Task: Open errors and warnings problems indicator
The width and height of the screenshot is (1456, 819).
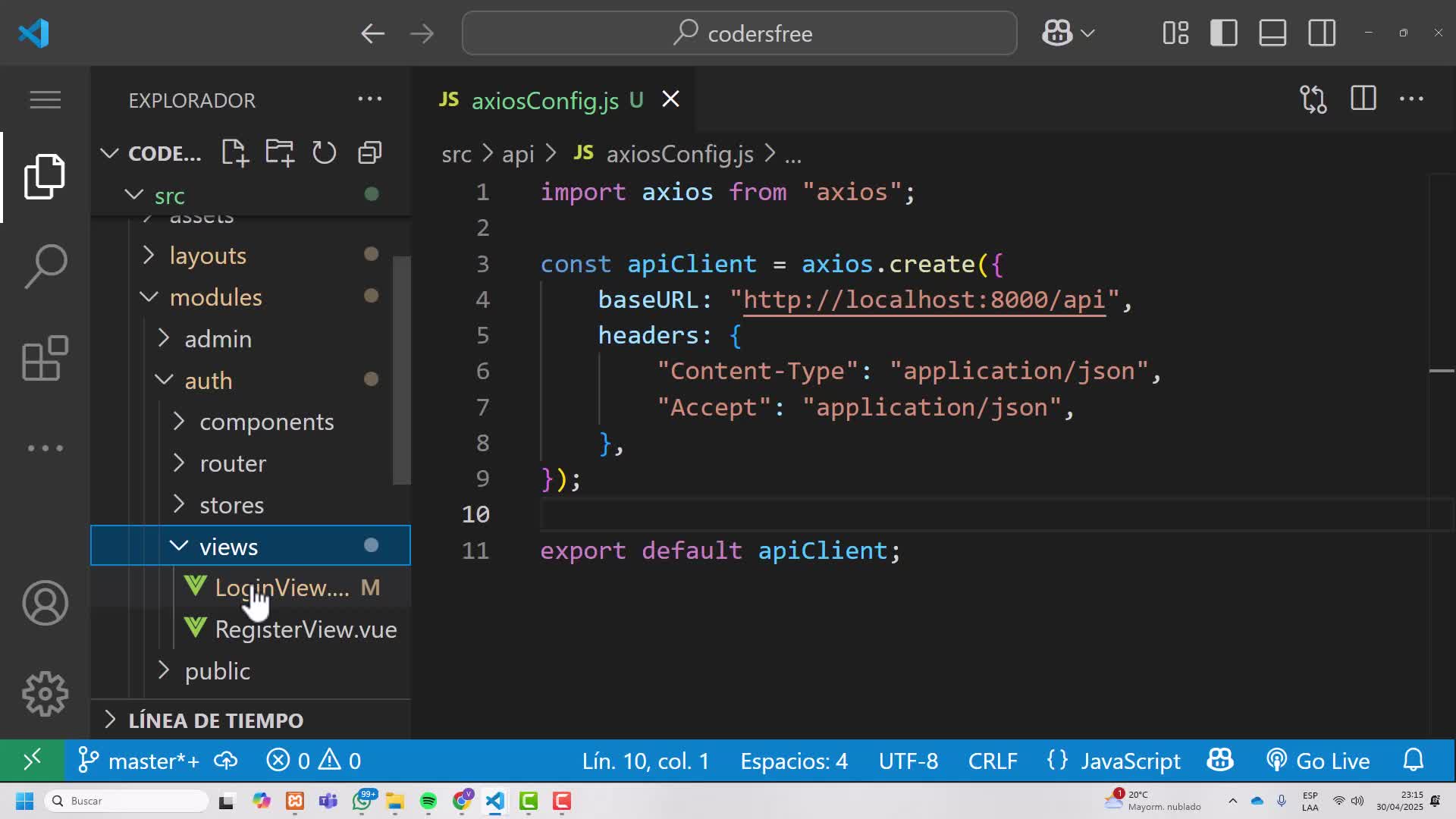Action: [314, 761]
